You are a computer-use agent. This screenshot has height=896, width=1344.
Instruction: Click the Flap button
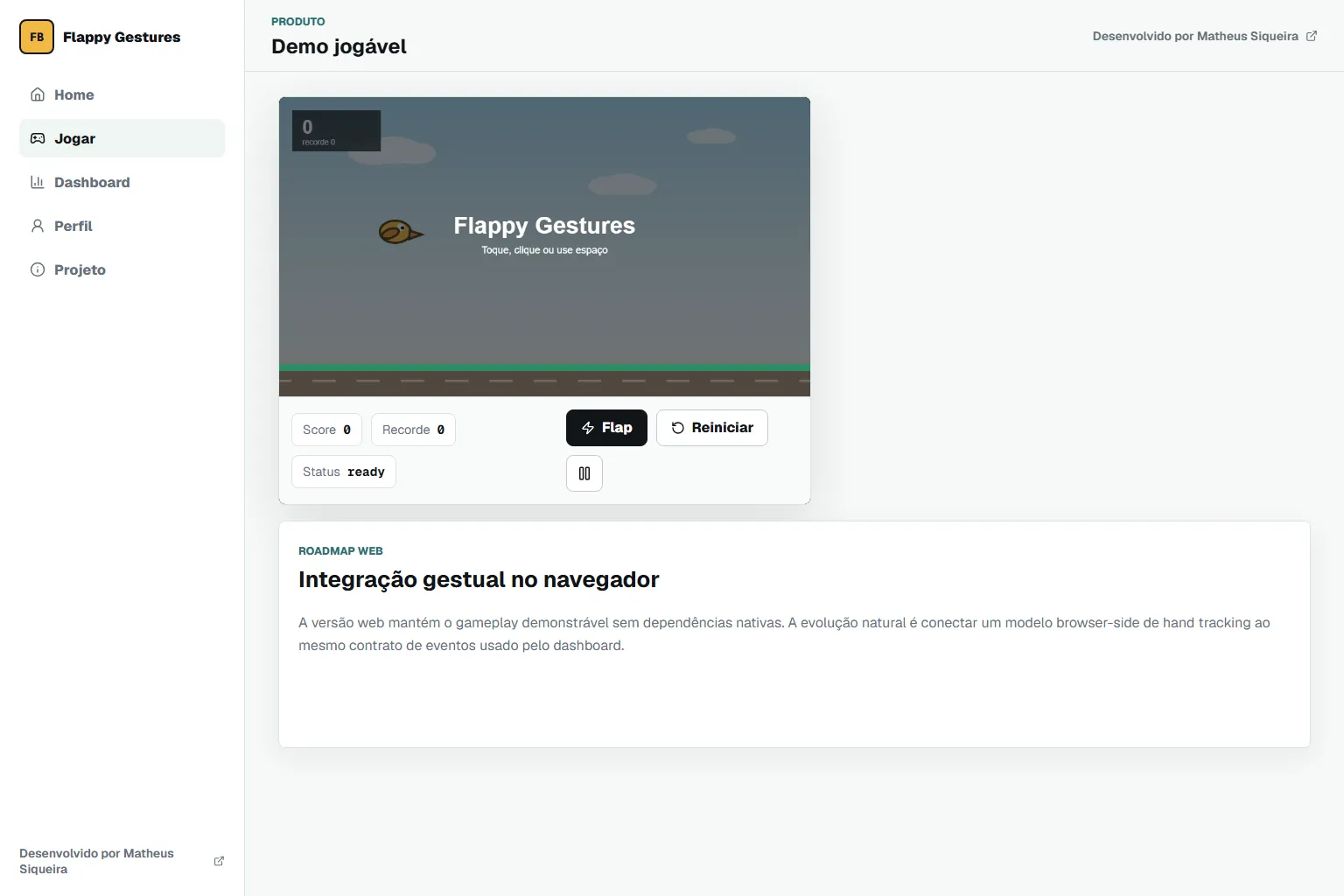pos(606,428)
